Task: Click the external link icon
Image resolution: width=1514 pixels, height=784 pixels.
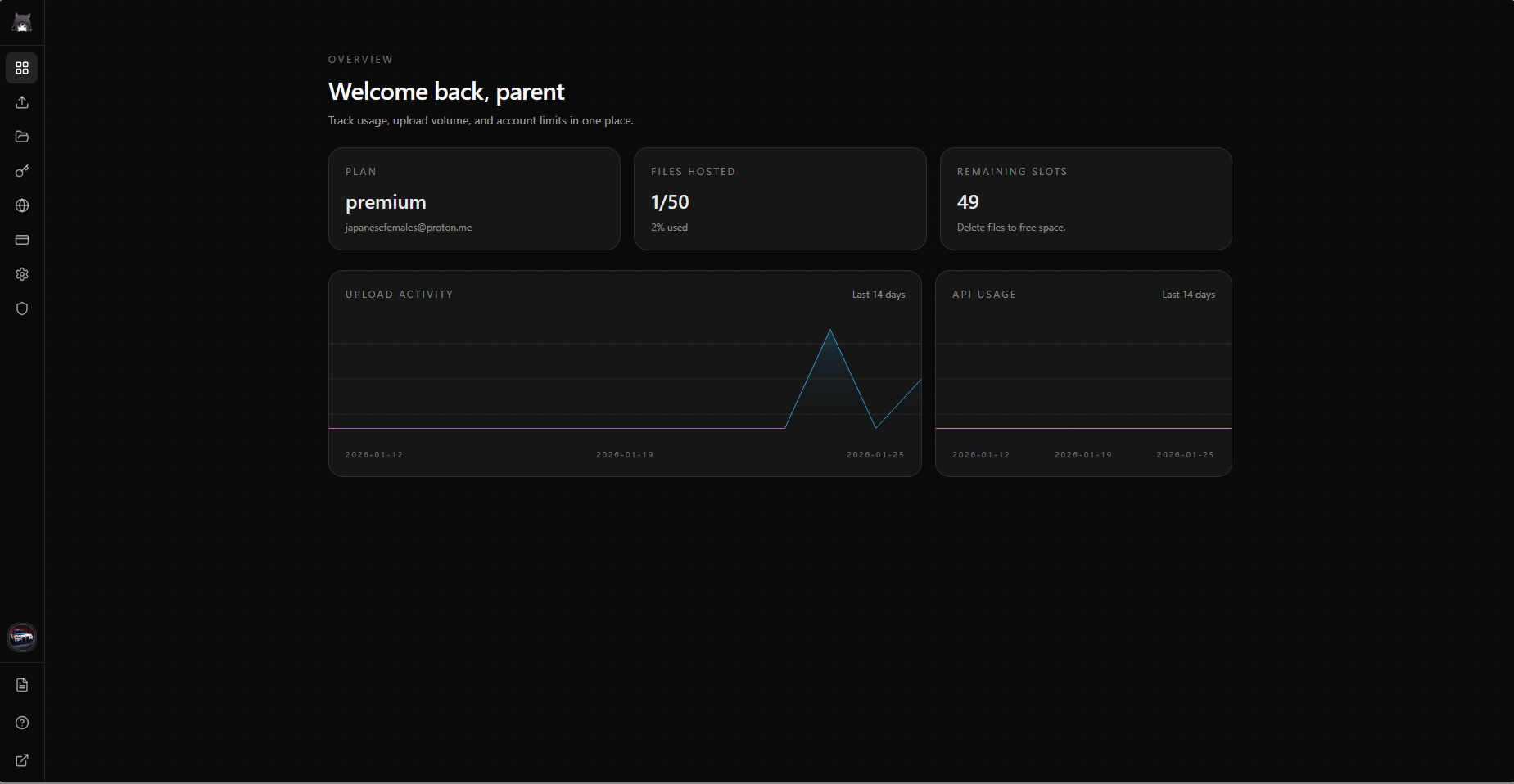Action: coord(22,760)
